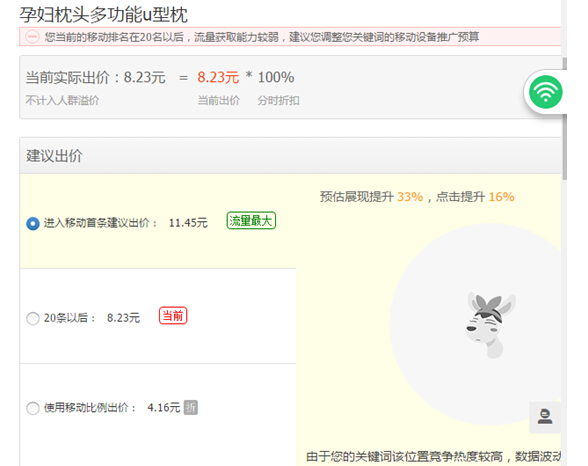The image size is (588, 466).
Task: Open the customer service agent icon
Action: tap(544, 417)
